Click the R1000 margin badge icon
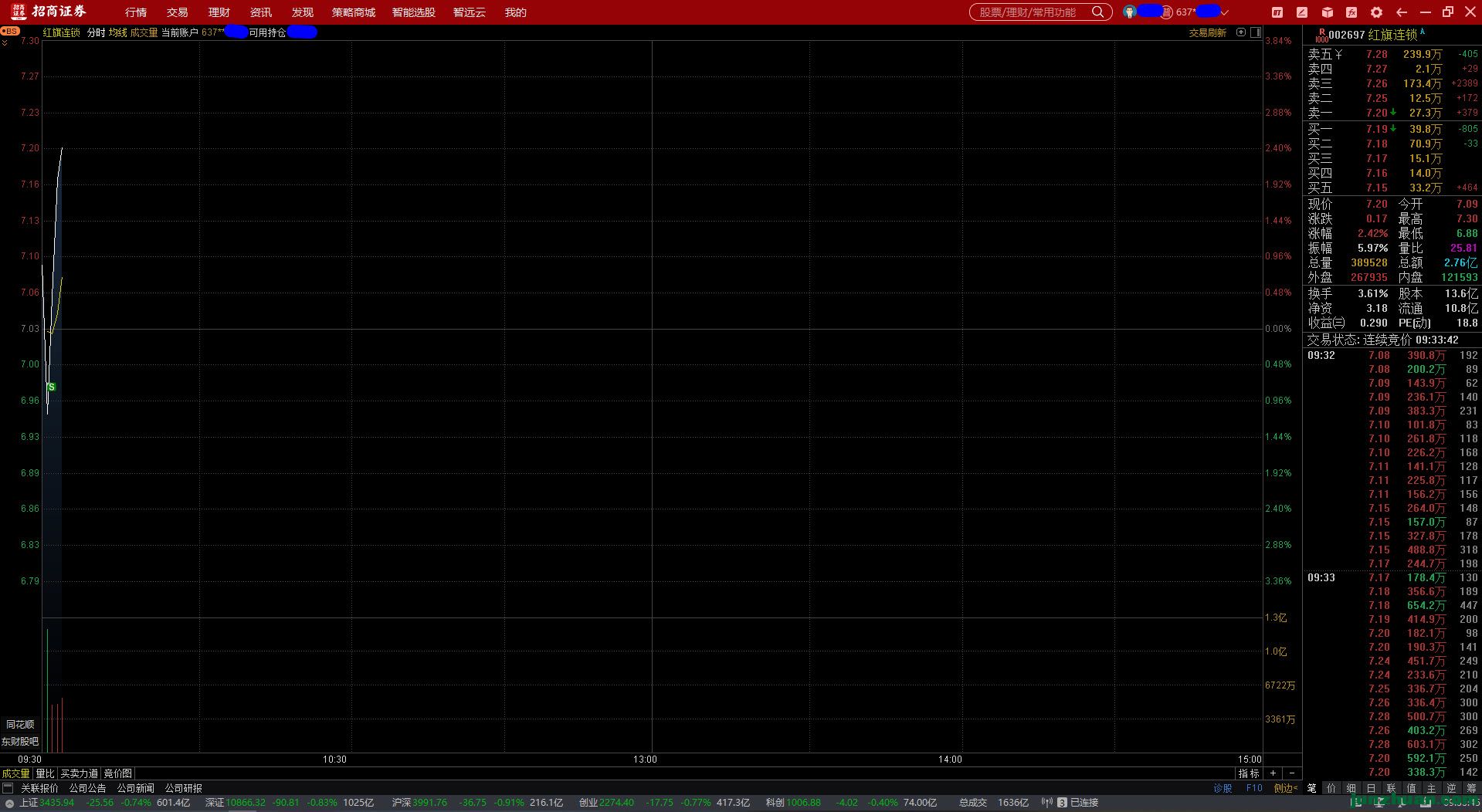The image size is (1482, 812). (x=1321, y=36)
